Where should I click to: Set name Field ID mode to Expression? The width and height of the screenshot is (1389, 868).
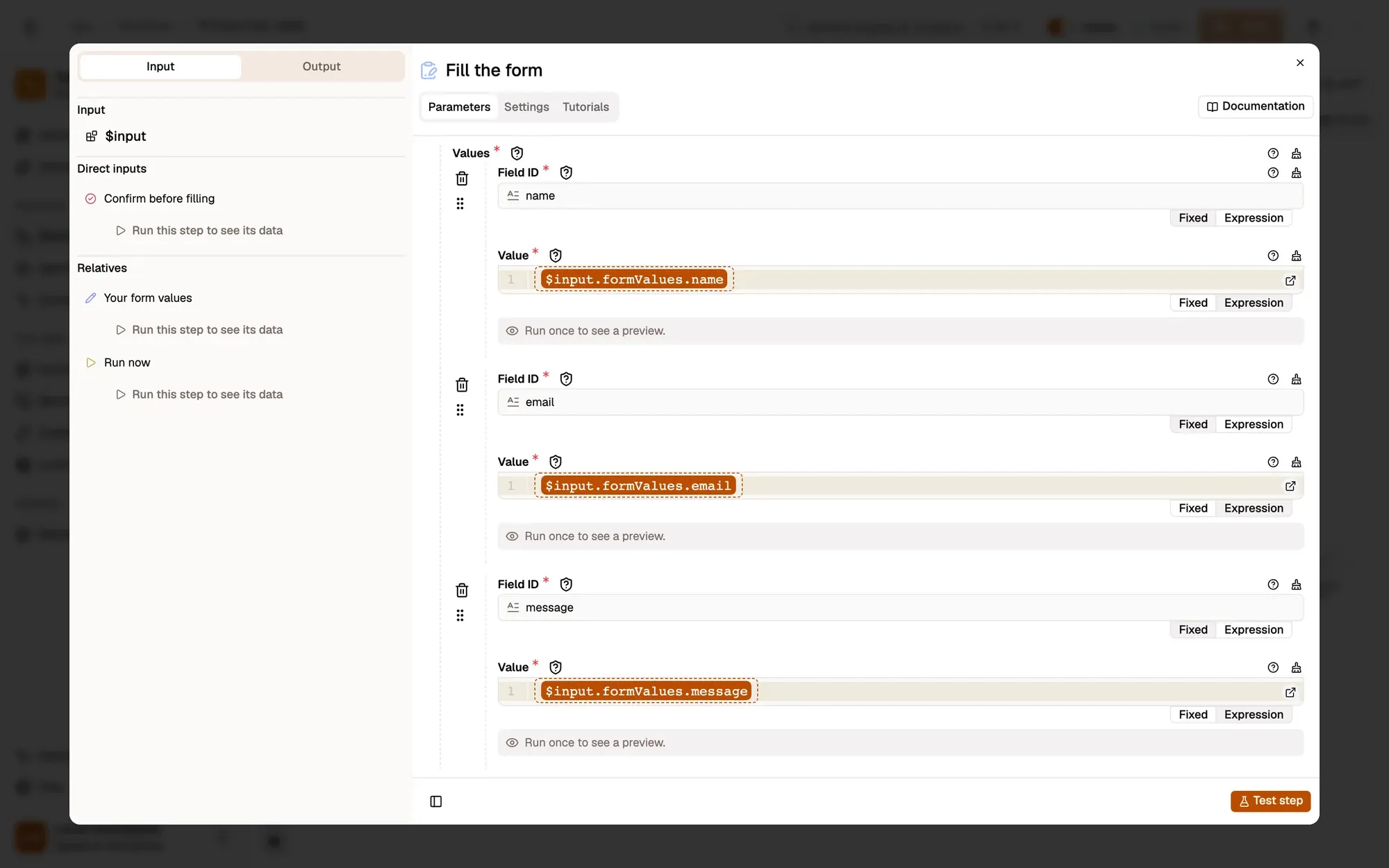pyautogui.click(x=1254, y=218)
